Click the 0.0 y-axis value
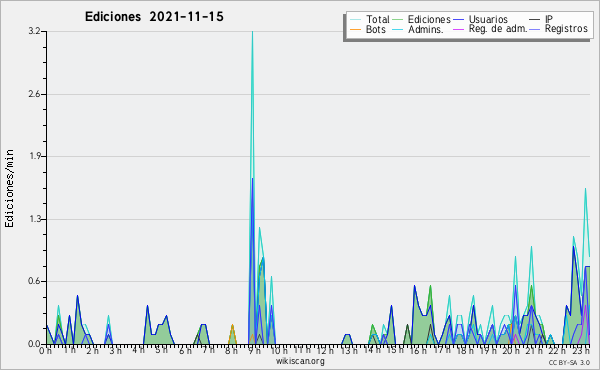Viewport: 600px width, 370px height. (34, 344)
